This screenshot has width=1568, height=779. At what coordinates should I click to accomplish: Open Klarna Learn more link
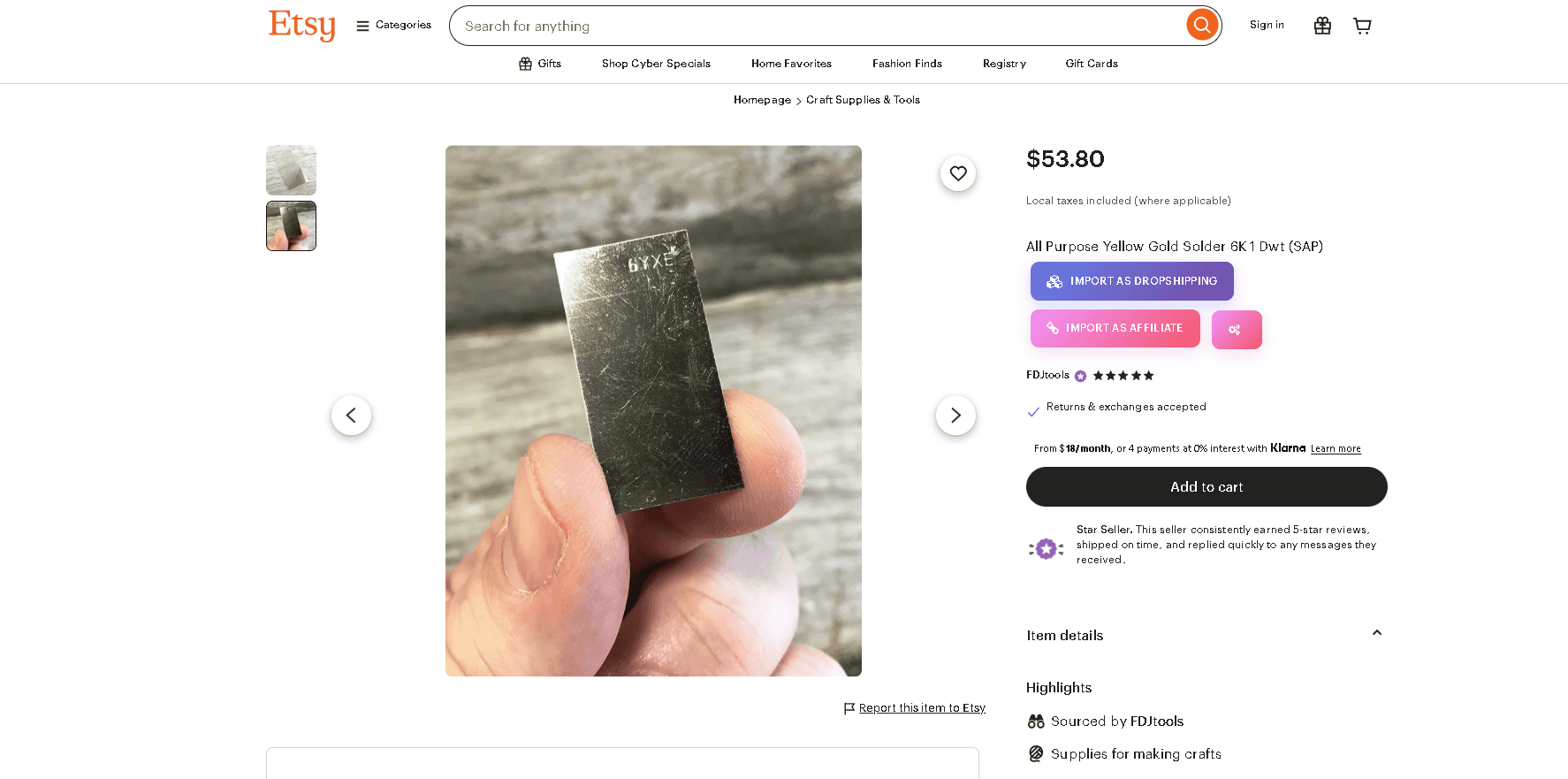[1335, 449]
